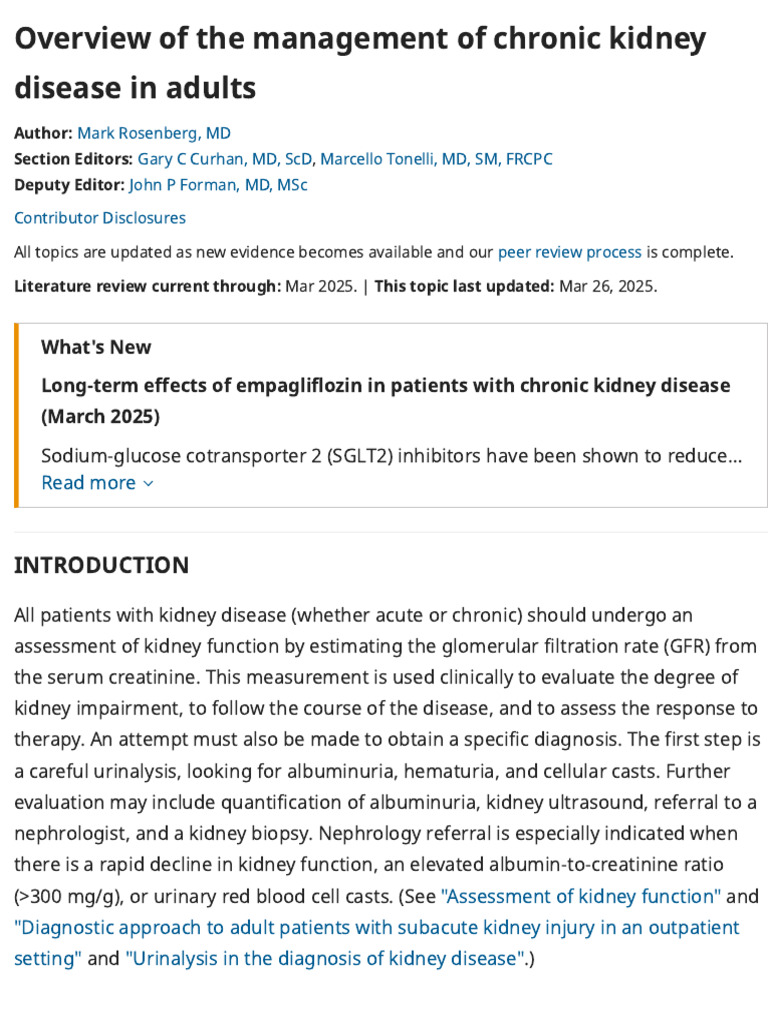
Task: Click the Deputy Editor label
Action: (x=69, y=185)
